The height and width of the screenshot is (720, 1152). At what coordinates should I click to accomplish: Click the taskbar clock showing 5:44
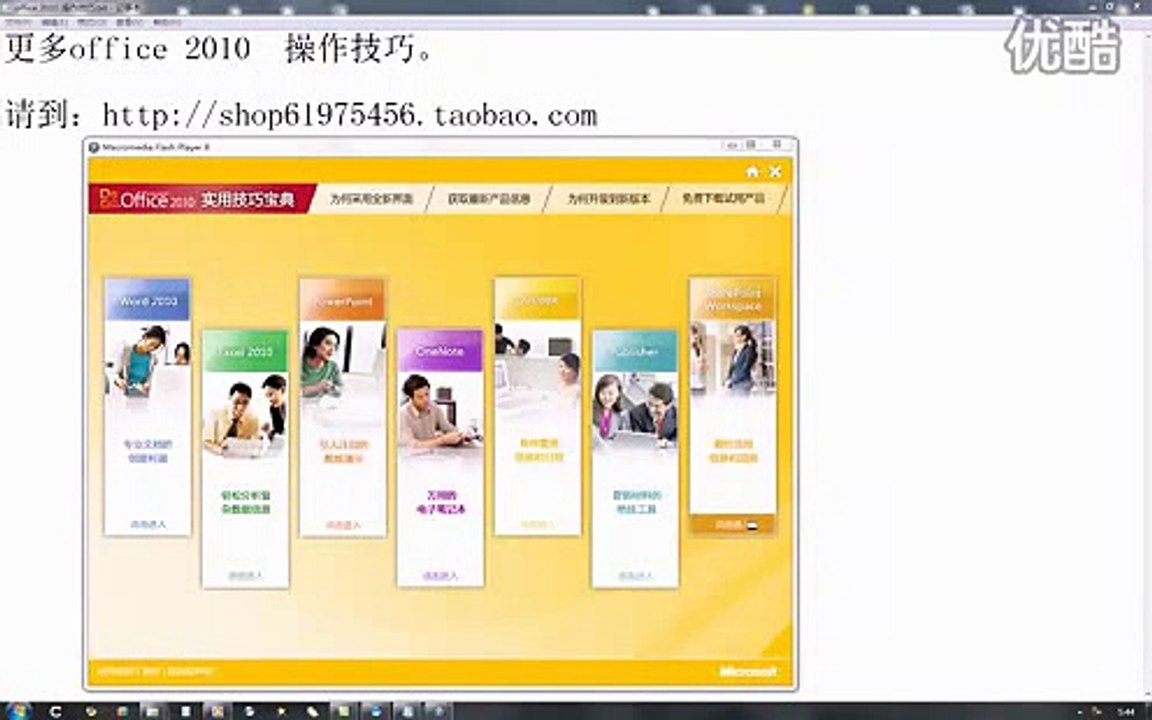point(1125,711)
